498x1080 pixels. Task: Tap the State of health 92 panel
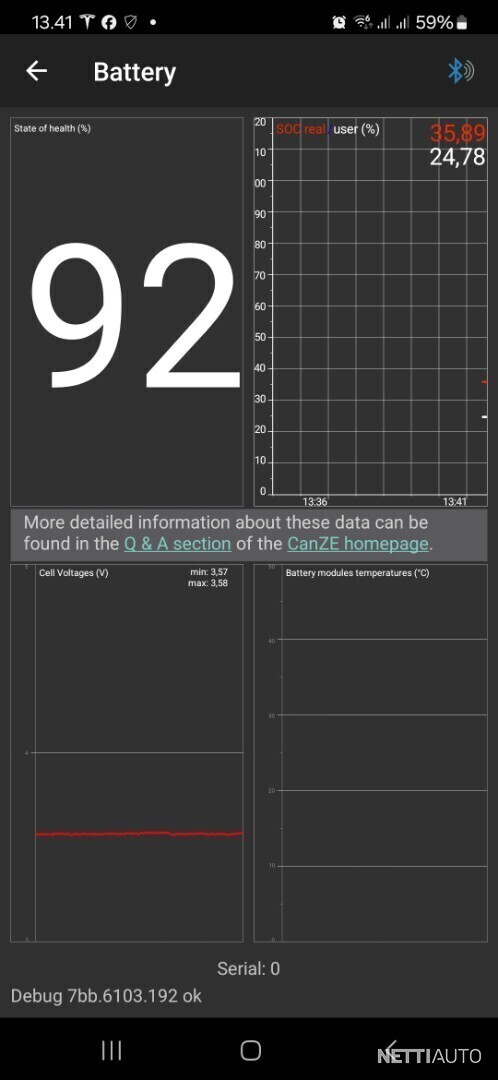(127, 312)
